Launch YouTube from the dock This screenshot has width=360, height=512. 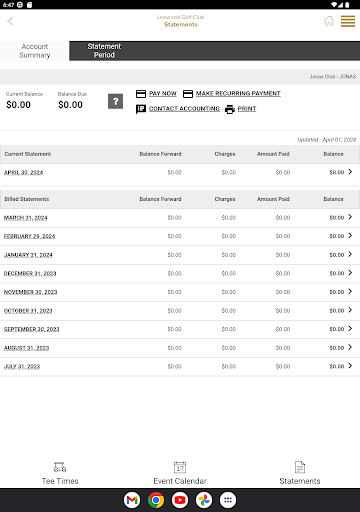(180, 500)
